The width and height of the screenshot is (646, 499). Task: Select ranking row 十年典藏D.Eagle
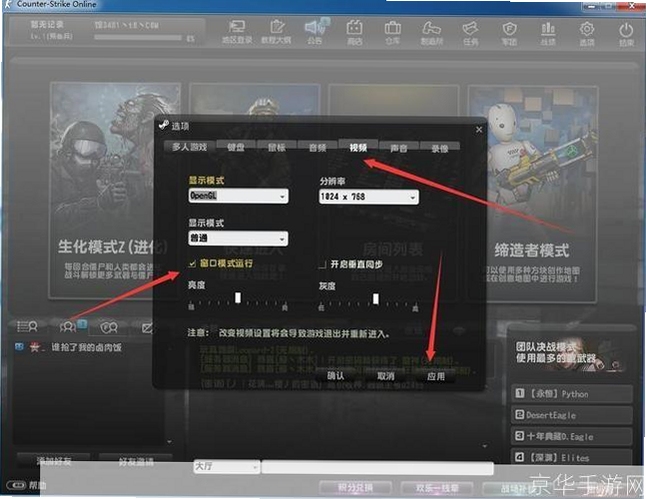point(572,436)
